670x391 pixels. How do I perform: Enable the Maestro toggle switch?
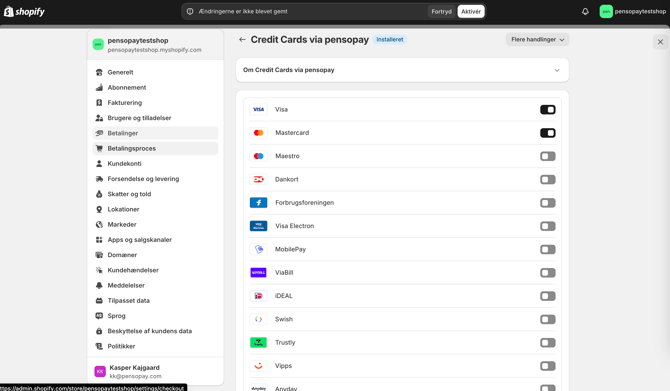click(548, 156)
